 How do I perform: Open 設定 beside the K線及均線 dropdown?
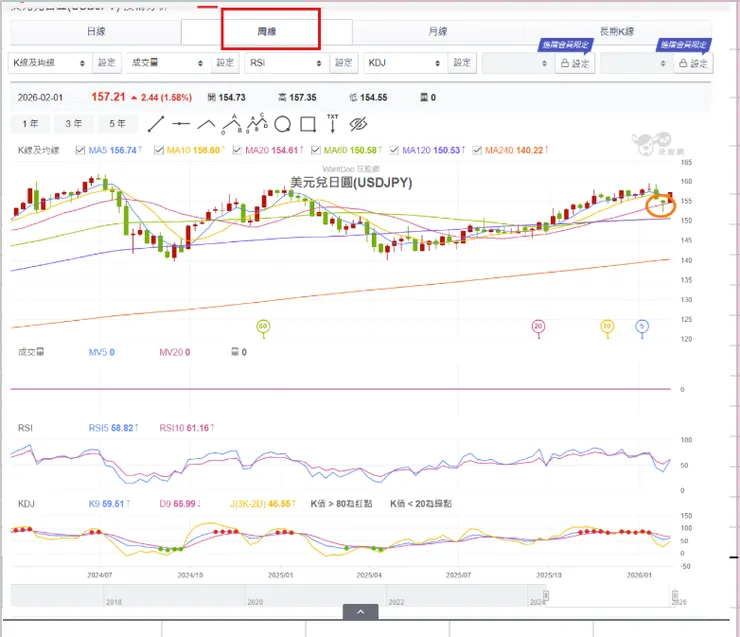point(107,63)
